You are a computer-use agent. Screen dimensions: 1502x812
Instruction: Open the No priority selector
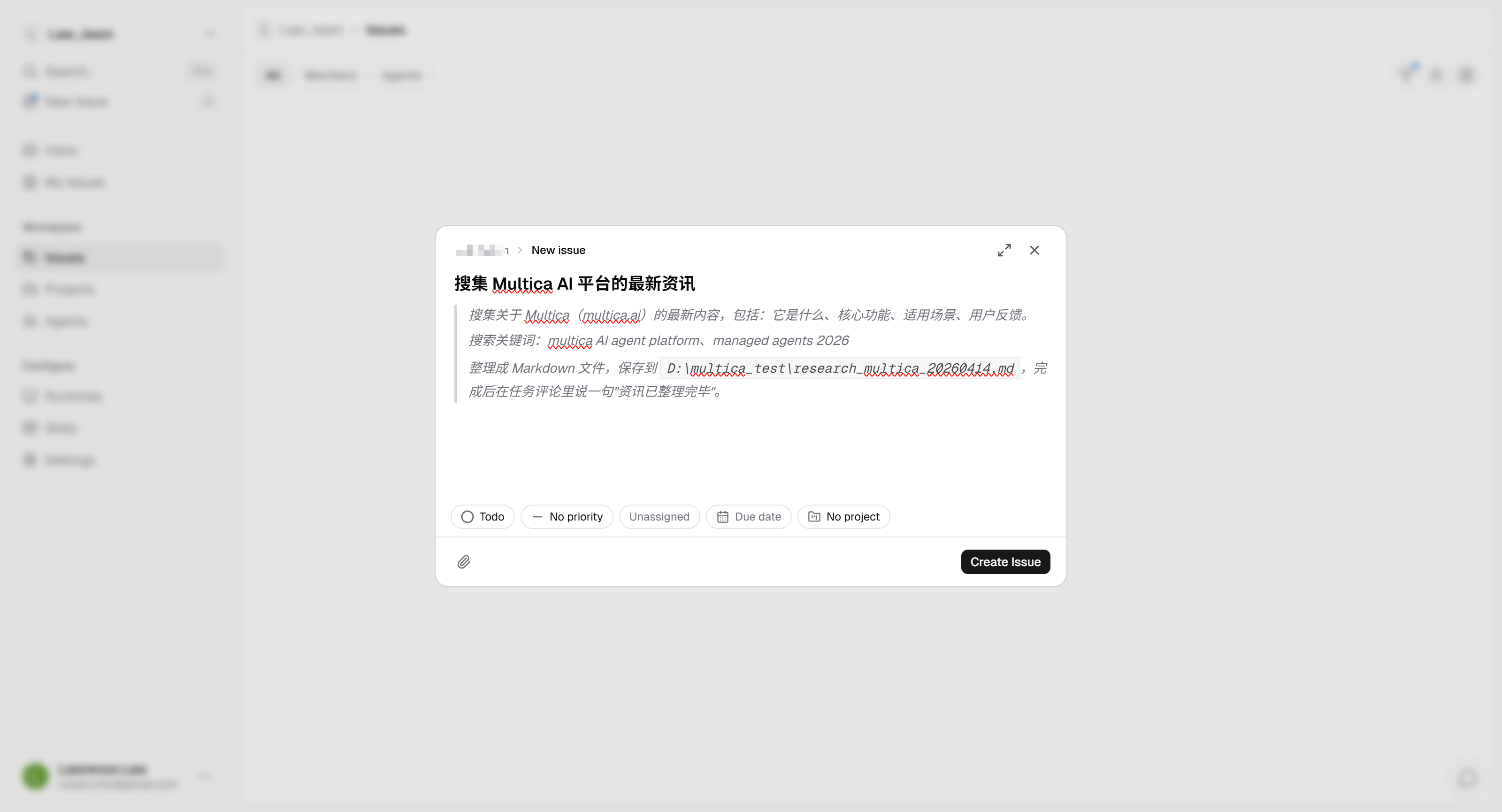tap(567, 516)
